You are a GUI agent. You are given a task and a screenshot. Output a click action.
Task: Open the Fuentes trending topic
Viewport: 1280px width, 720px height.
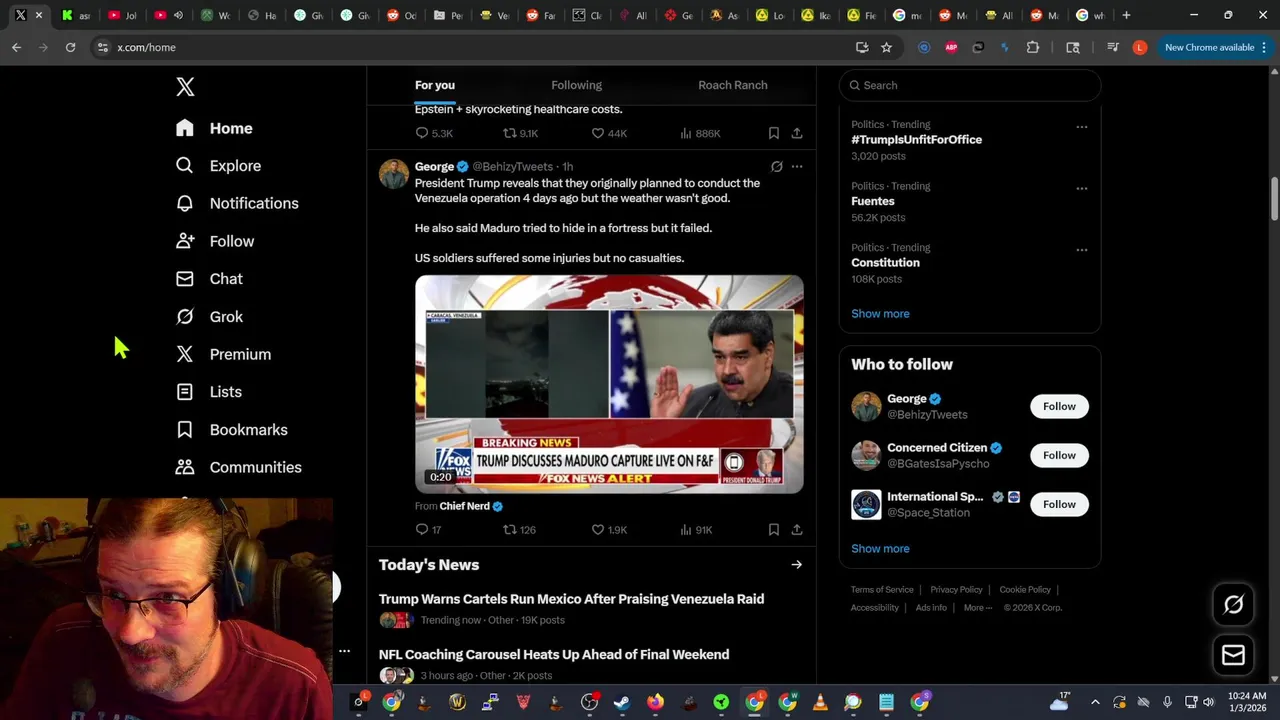pyautogui.click(x=873, y=201)
